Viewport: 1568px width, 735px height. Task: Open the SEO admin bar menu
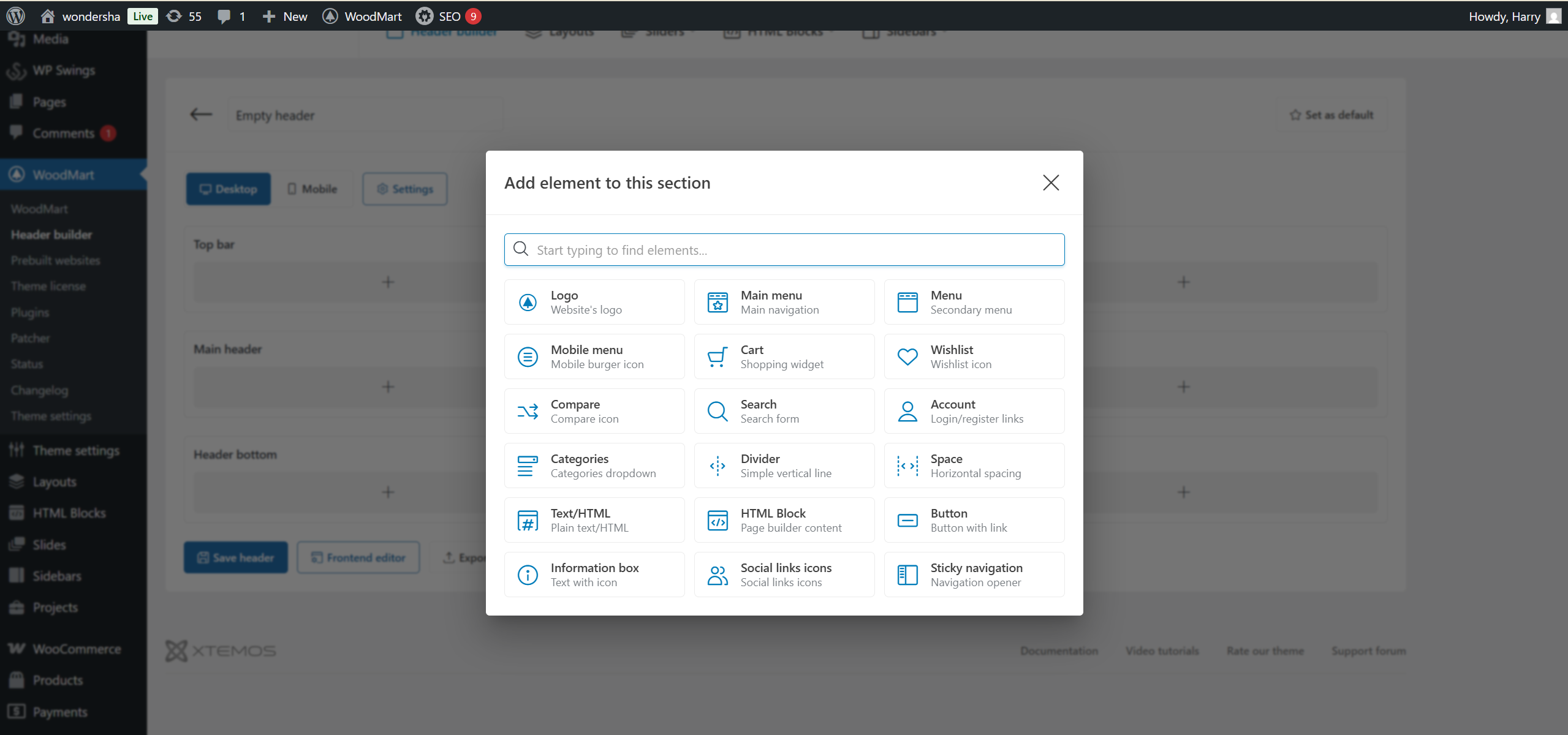click(448, 17)
